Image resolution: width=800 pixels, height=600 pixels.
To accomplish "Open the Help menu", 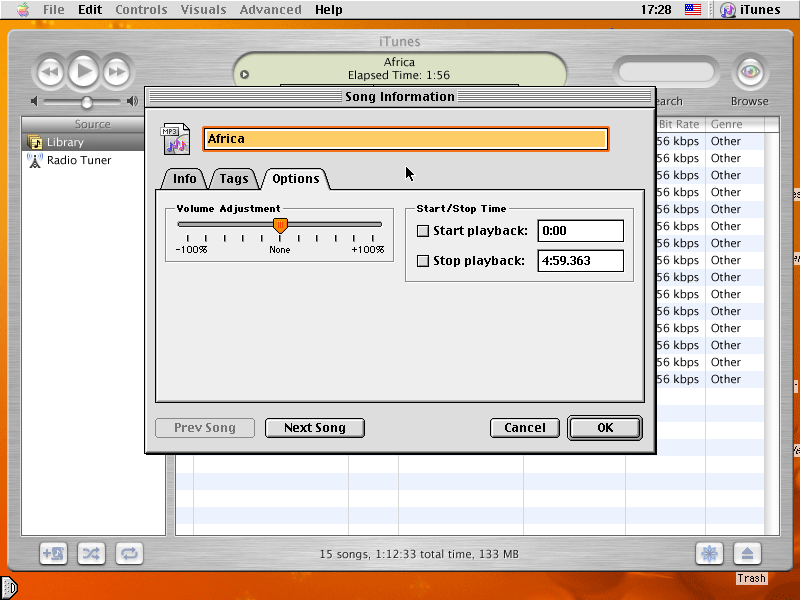I will pyautogui.click(x=329, y=10).
